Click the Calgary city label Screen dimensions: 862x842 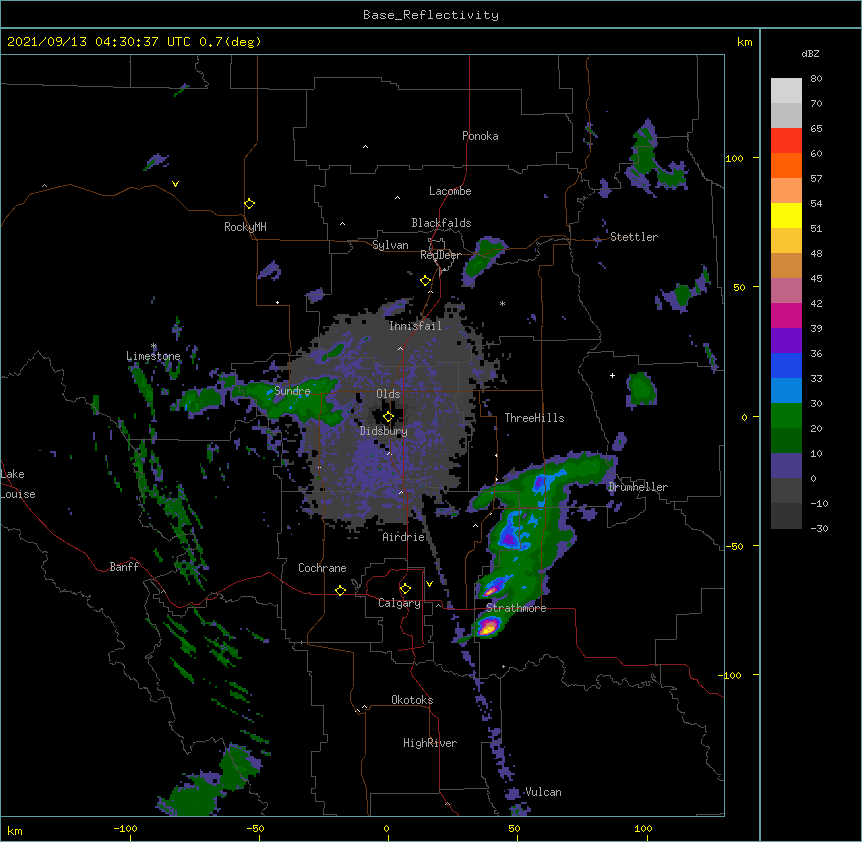pyautogui.click(x=399, y=603)
